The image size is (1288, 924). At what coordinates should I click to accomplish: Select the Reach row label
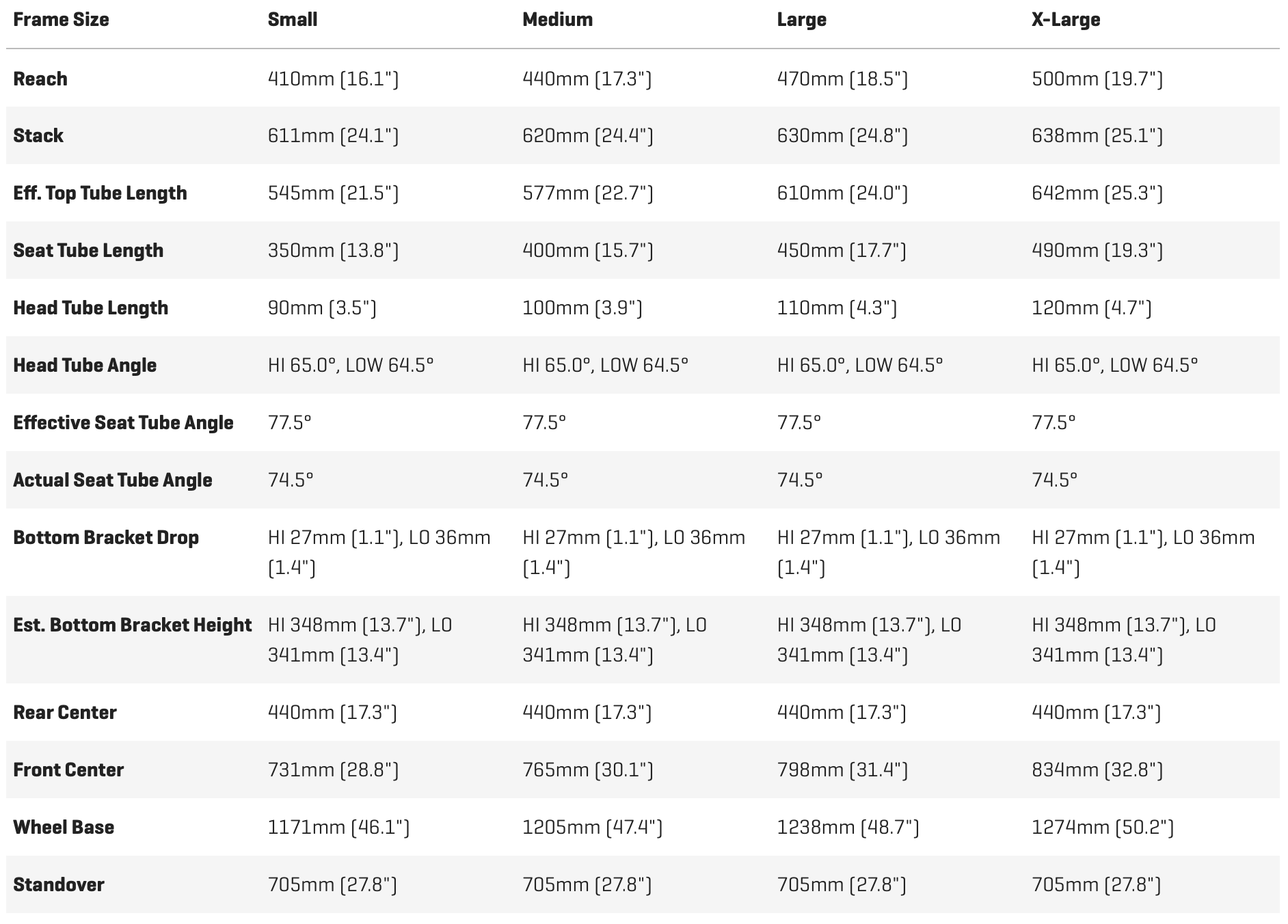40,79
